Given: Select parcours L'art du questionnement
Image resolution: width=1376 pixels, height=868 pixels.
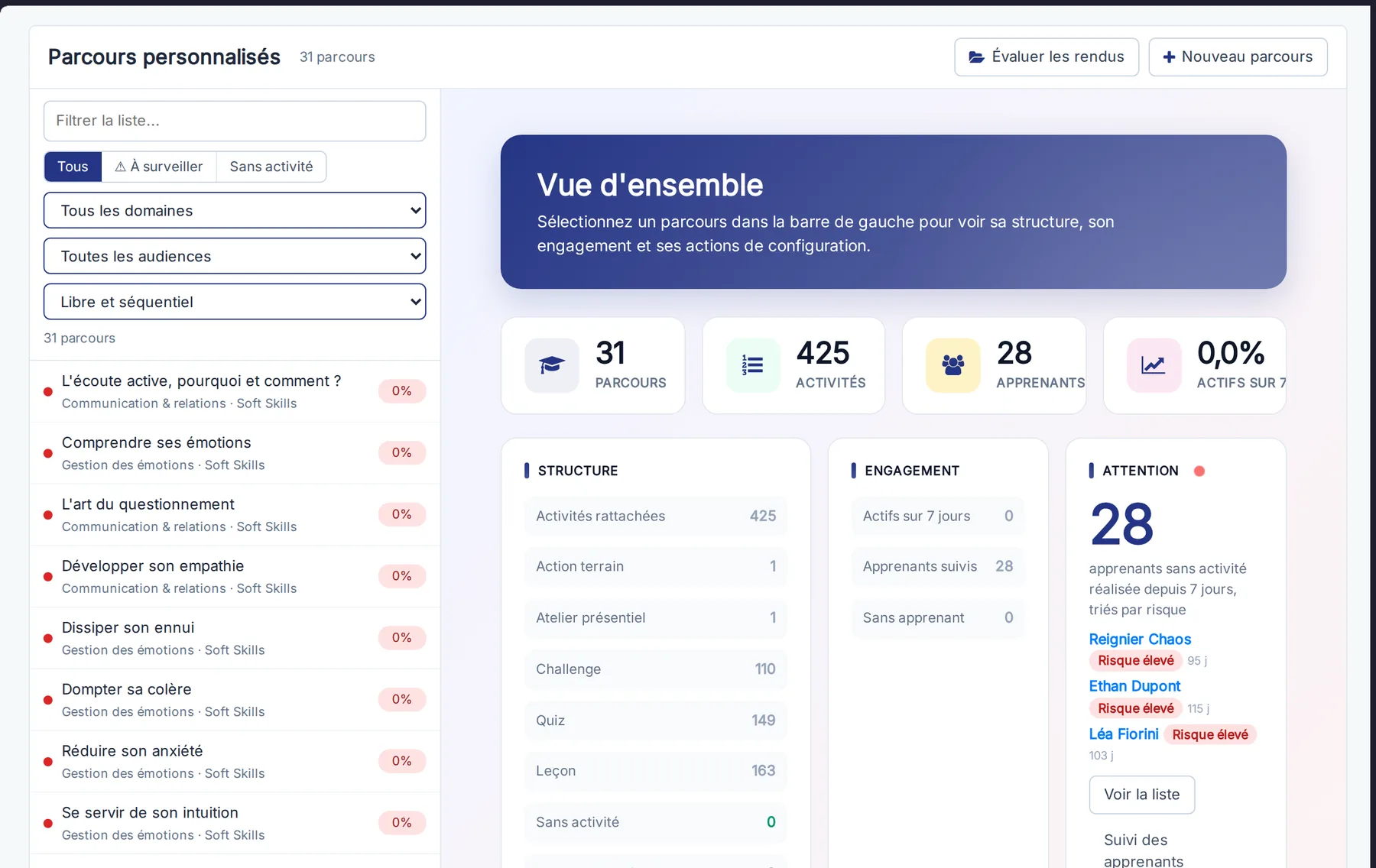Looking at the screenshot, I should point(235,515).
